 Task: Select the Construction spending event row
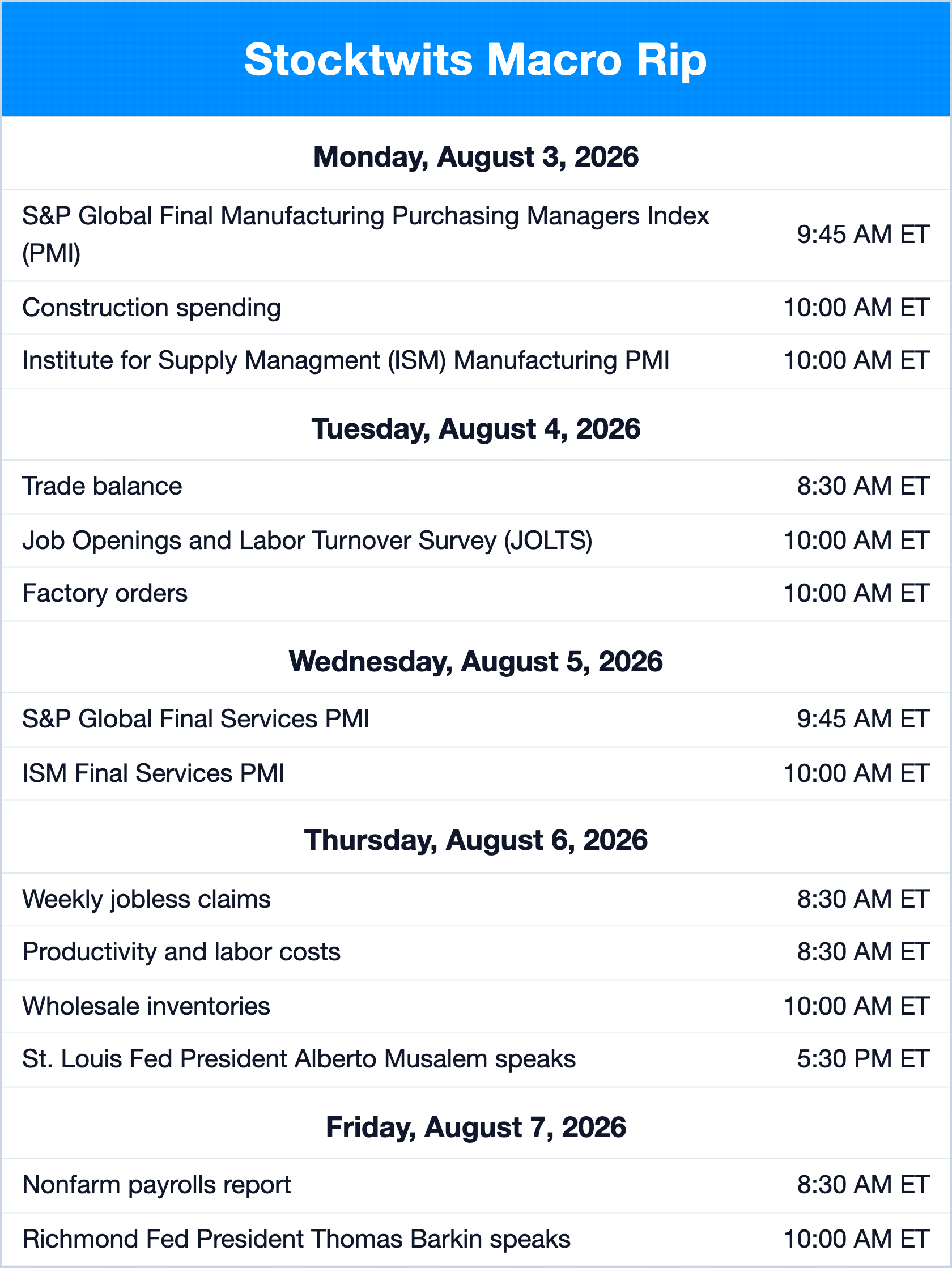tap(476, 308)
